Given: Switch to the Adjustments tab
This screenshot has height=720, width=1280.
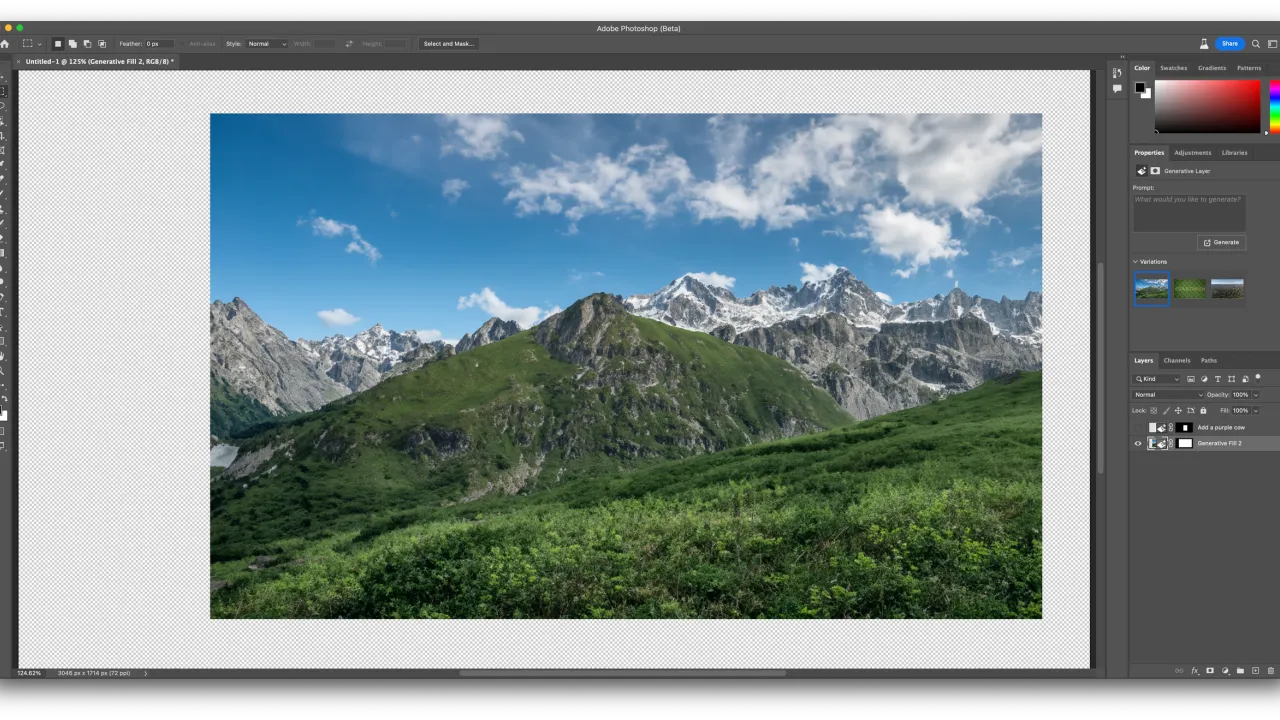Looking at the screenshot, I should 1193,153.
